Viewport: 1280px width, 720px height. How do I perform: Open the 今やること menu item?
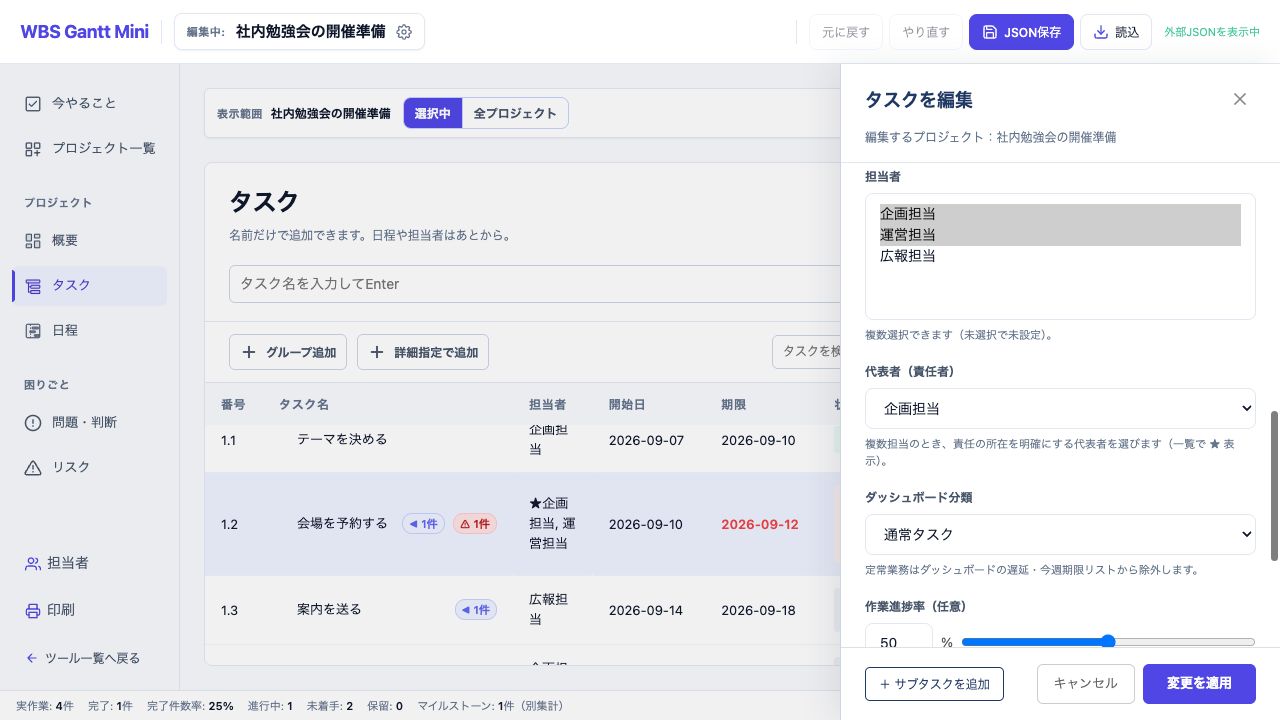(x=89, y=103)
